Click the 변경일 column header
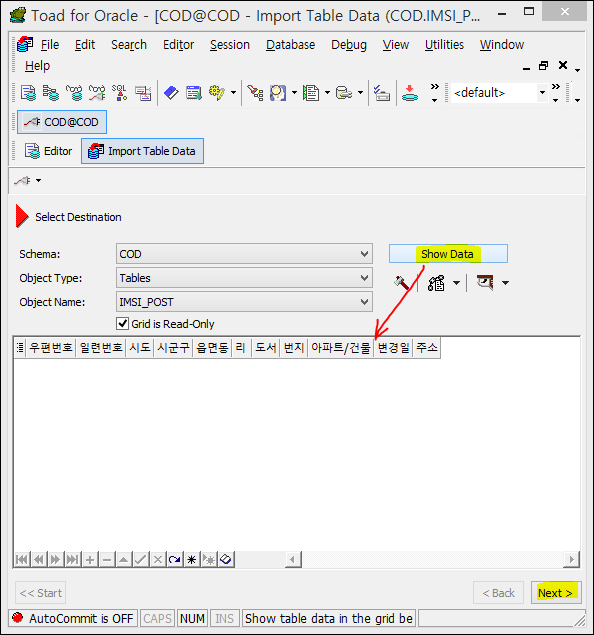Viewport: 594px width, 635px height. 393,347
